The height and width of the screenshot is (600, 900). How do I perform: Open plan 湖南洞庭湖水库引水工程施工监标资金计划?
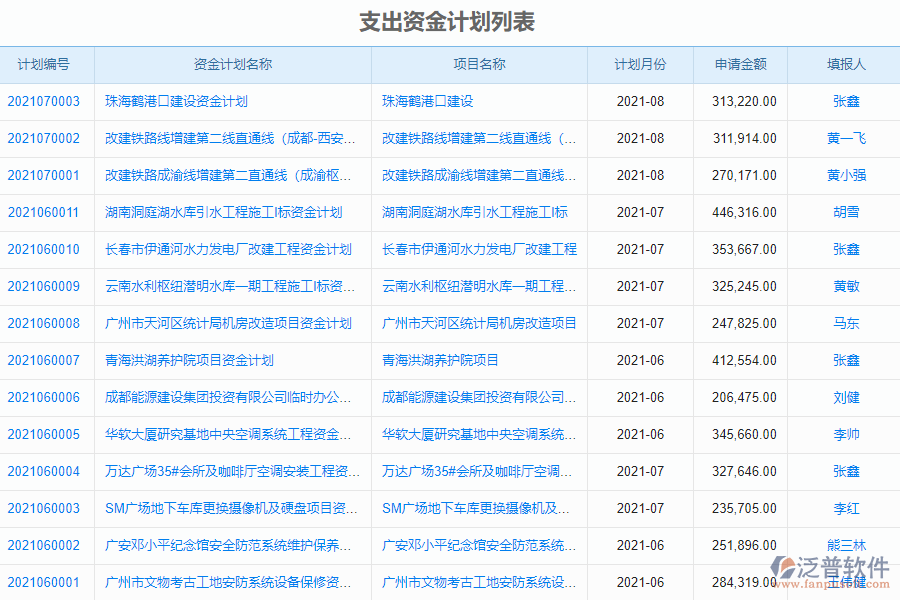[222, 212]
